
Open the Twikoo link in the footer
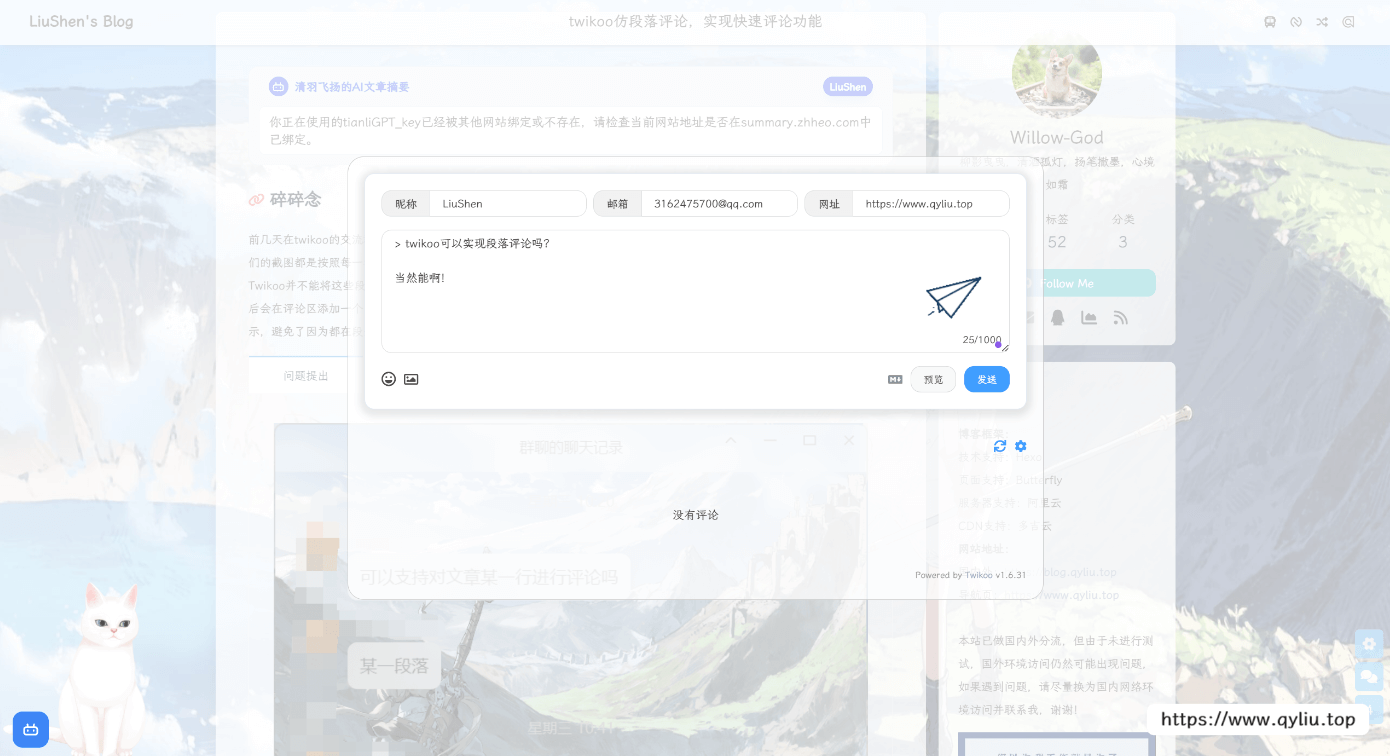978,575
